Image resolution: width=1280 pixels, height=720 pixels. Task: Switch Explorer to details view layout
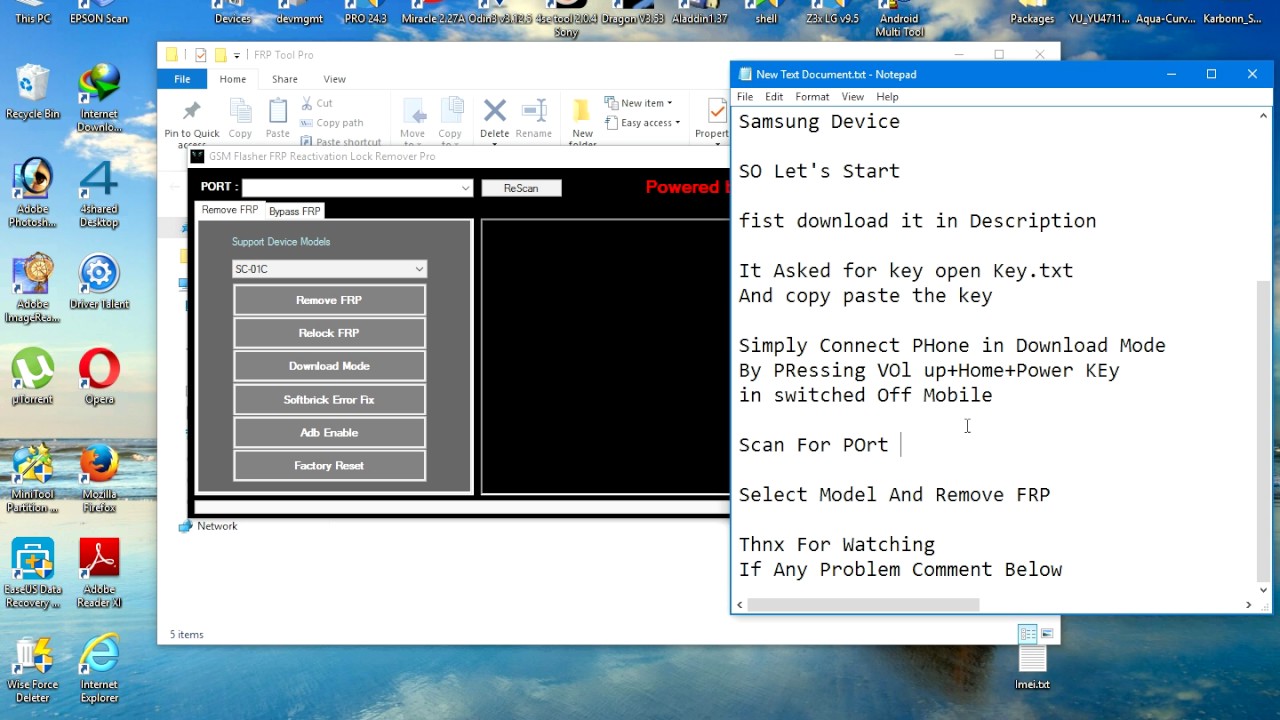[x=1027, y=634]
